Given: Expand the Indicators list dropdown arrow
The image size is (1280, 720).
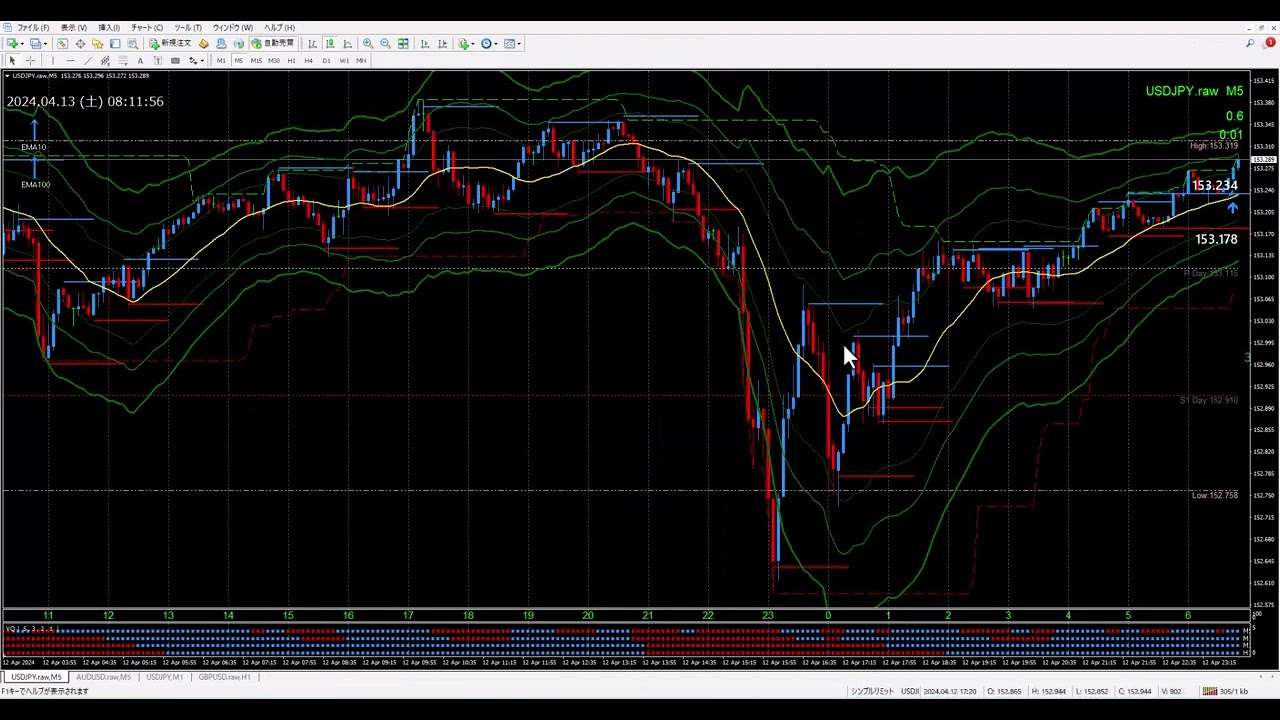Looking at the screenshot, I should (x=473, y=44).
